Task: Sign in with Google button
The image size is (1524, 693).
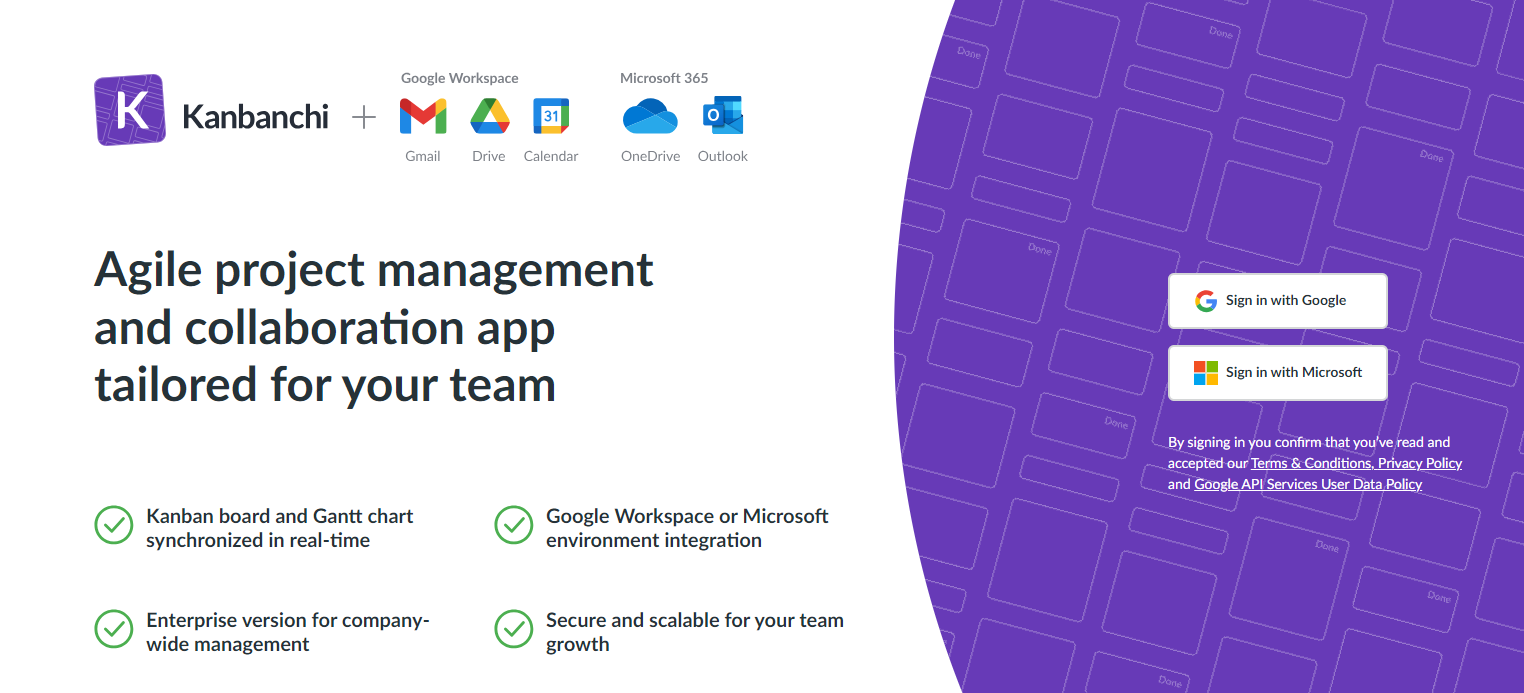Action: click(x=1278, y=300)
